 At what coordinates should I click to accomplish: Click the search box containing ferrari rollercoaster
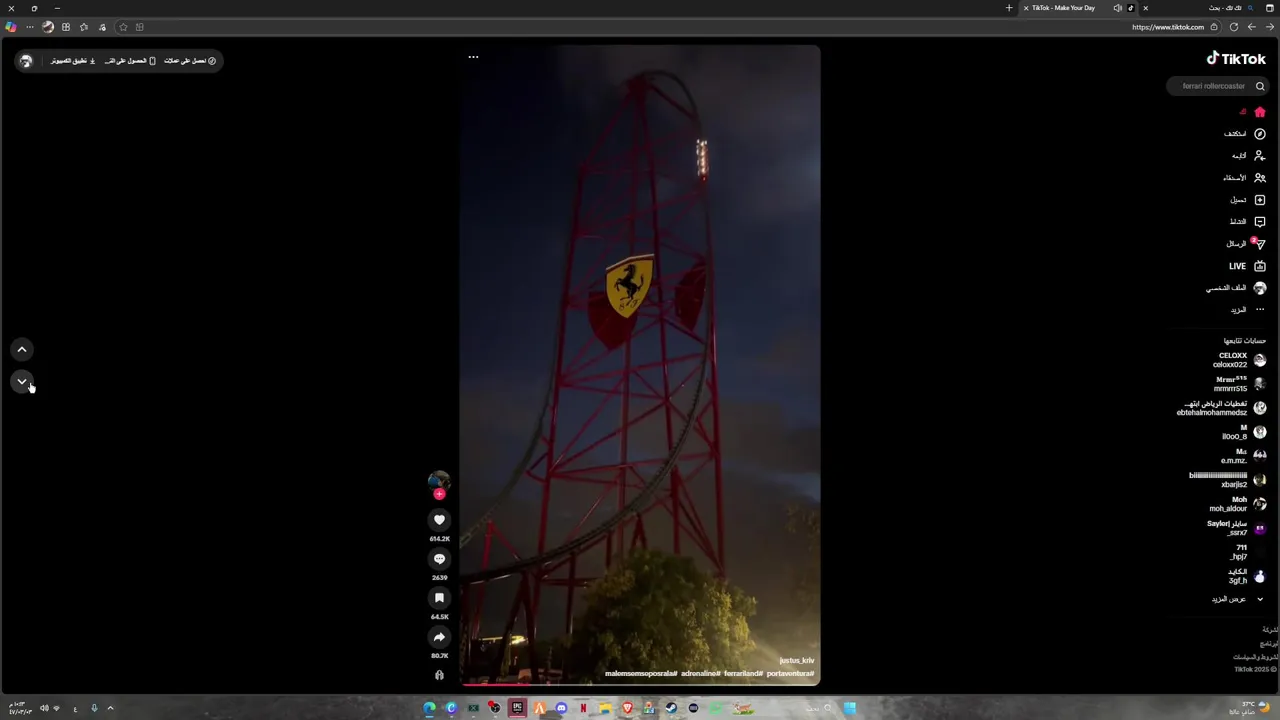coord(1217,86)
